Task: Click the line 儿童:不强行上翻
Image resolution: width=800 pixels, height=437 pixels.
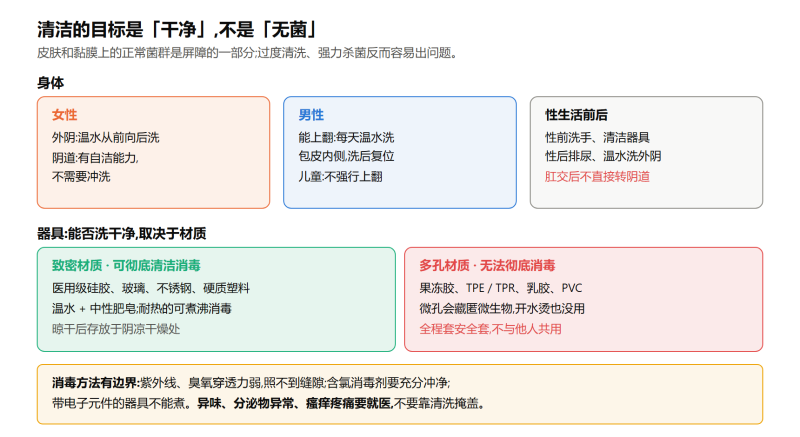Action: click(340, 176)
